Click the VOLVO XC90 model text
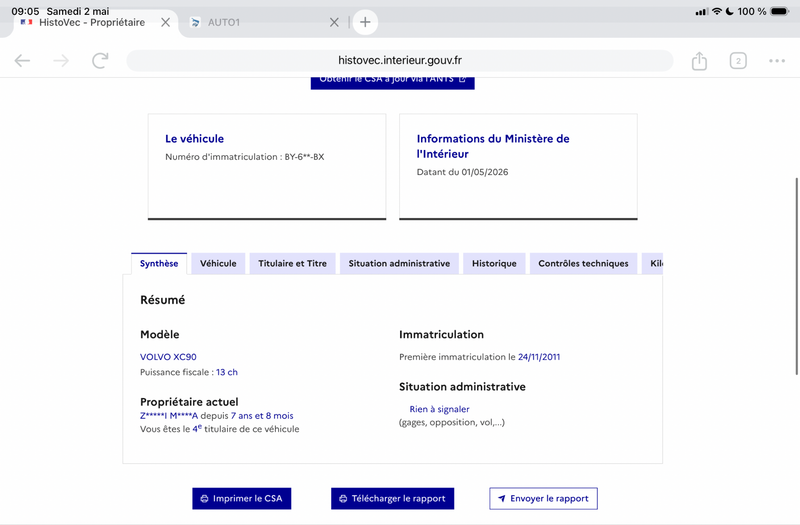The height and width of the screenshot is (525, 800). click(x=168, y=357)
